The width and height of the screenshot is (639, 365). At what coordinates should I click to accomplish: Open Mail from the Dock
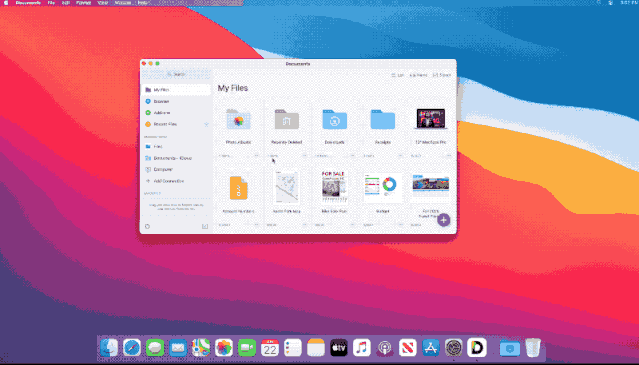pos(178,348)
